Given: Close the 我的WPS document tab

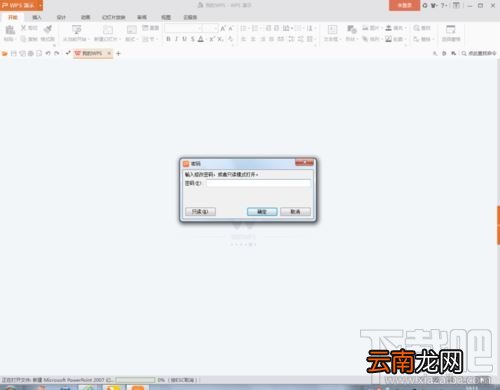Looking at the screenshot, I should pos(109,53).
